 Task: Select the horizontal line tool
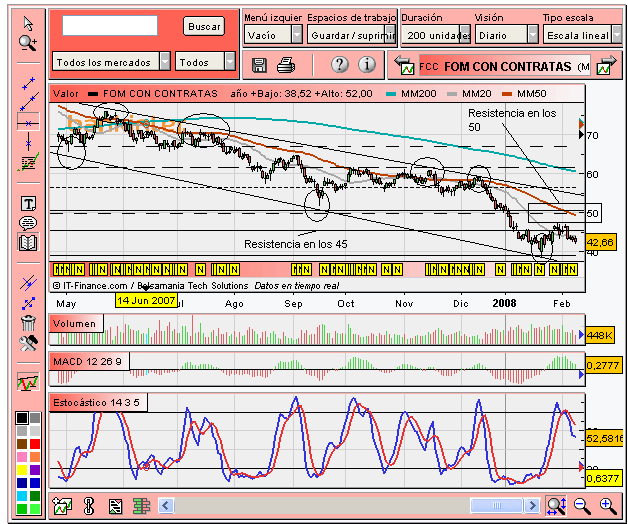pyautogui.click(x=28, y=122)
